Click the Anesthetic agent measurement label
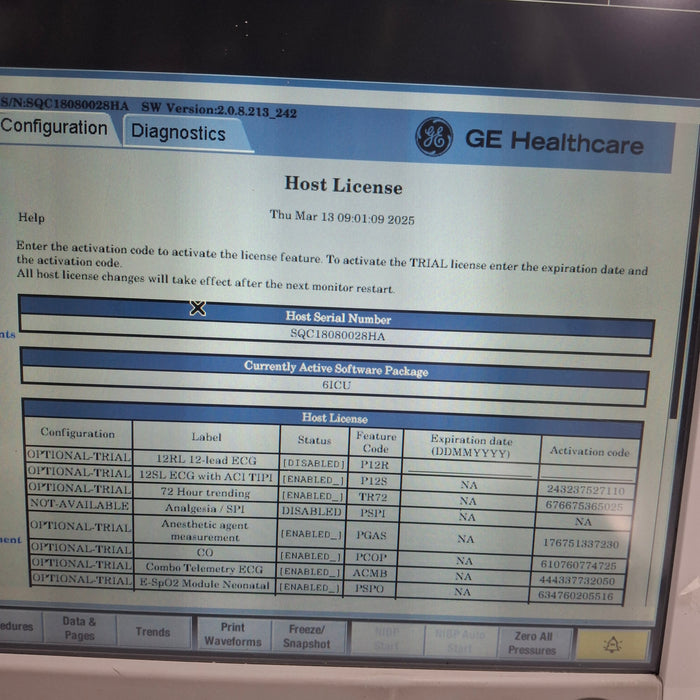 (x=205, y=531)
